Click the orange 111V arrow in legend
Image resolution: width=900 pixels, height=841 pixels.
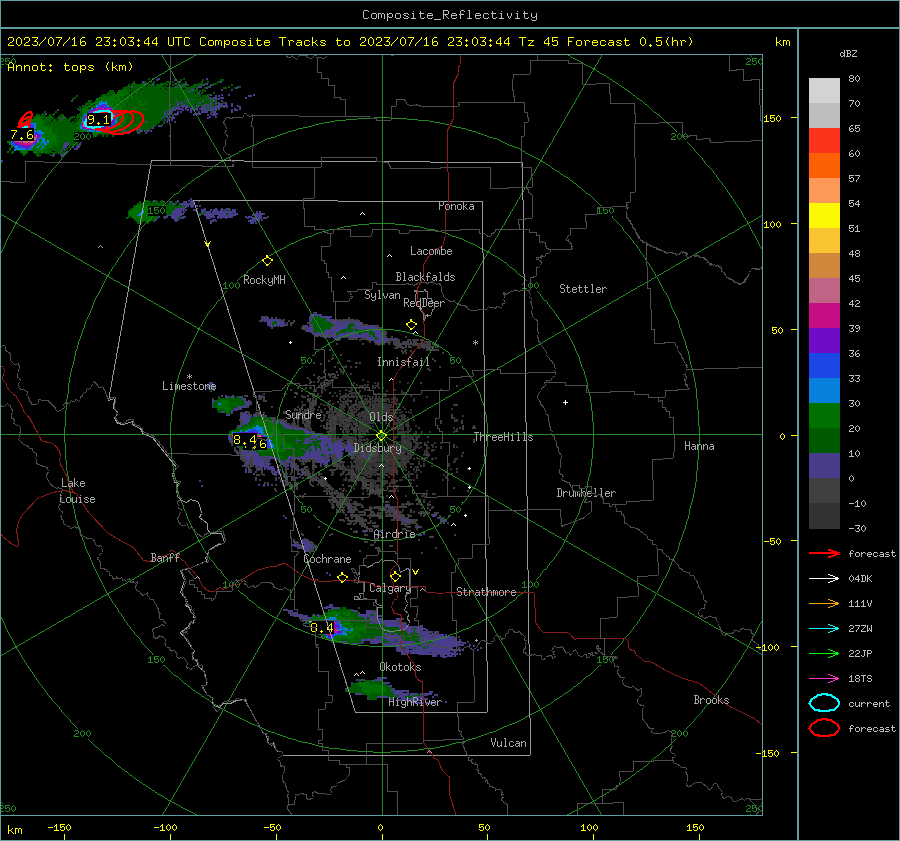tap(824, 603)
